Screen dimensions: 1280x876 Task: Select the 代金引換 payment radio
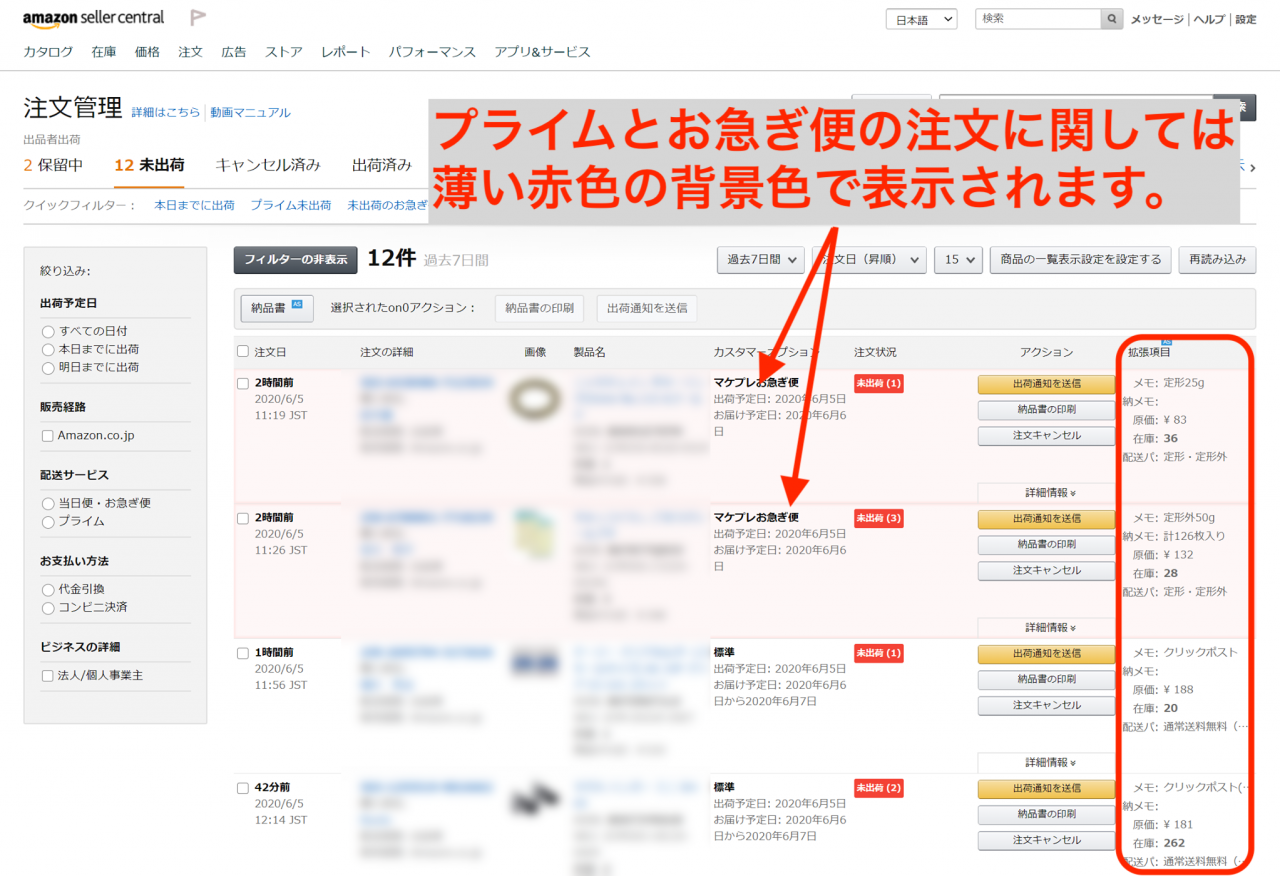click(x=48, y=590)
